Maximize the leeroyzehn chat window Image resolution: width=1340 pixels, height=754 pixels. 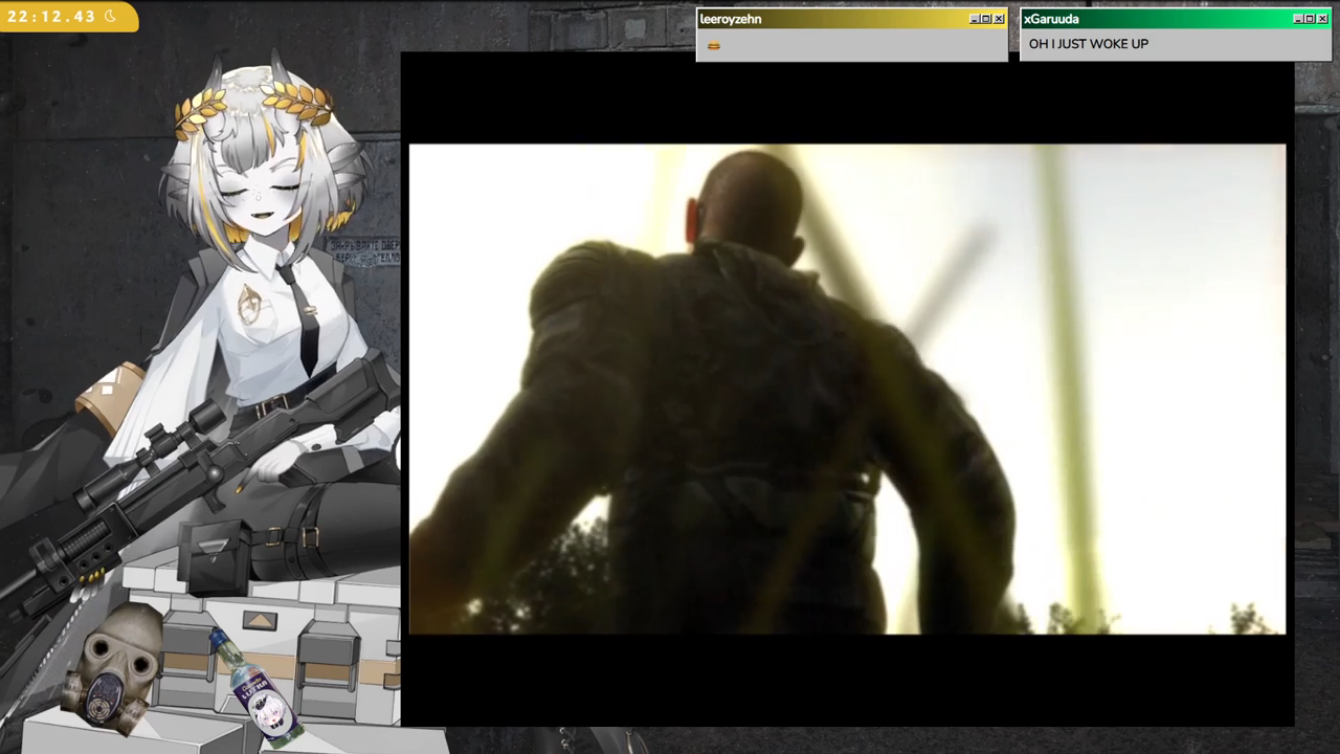[986, 19]
